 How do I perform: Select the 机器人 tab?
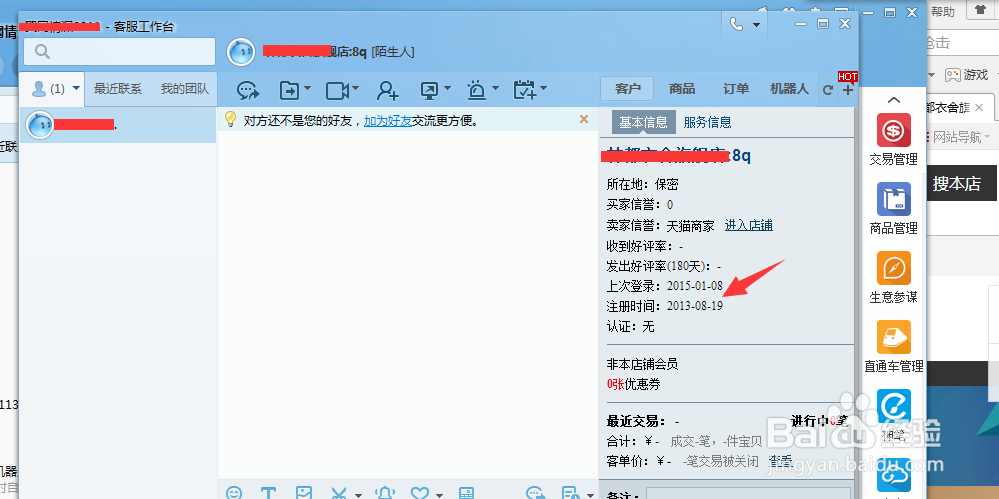point(789,89)
